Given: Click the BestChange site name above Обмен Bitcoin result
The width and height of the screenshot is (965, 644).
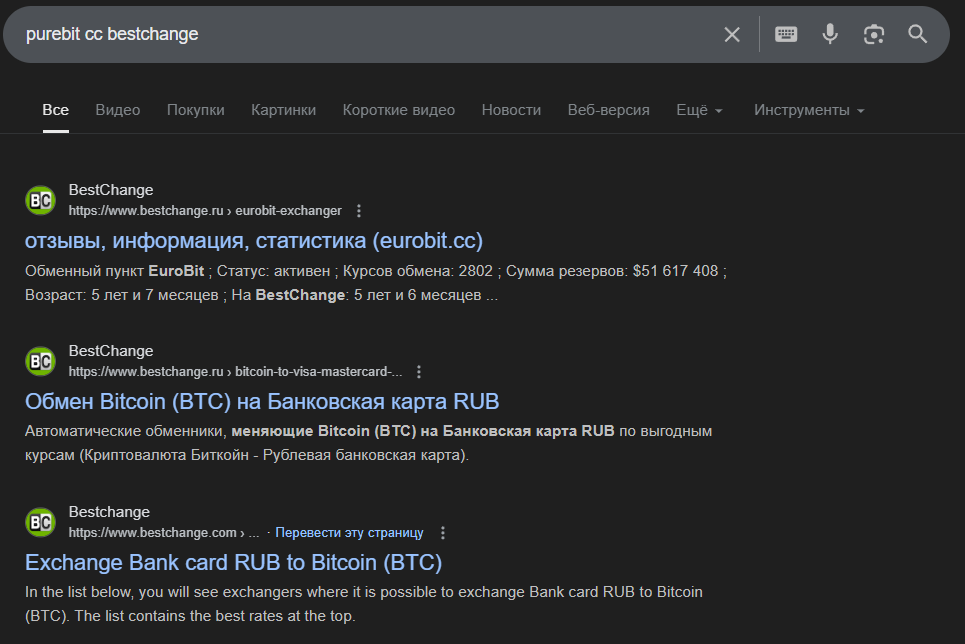Looking at the screenshot, I should click(x=111, y=351).
